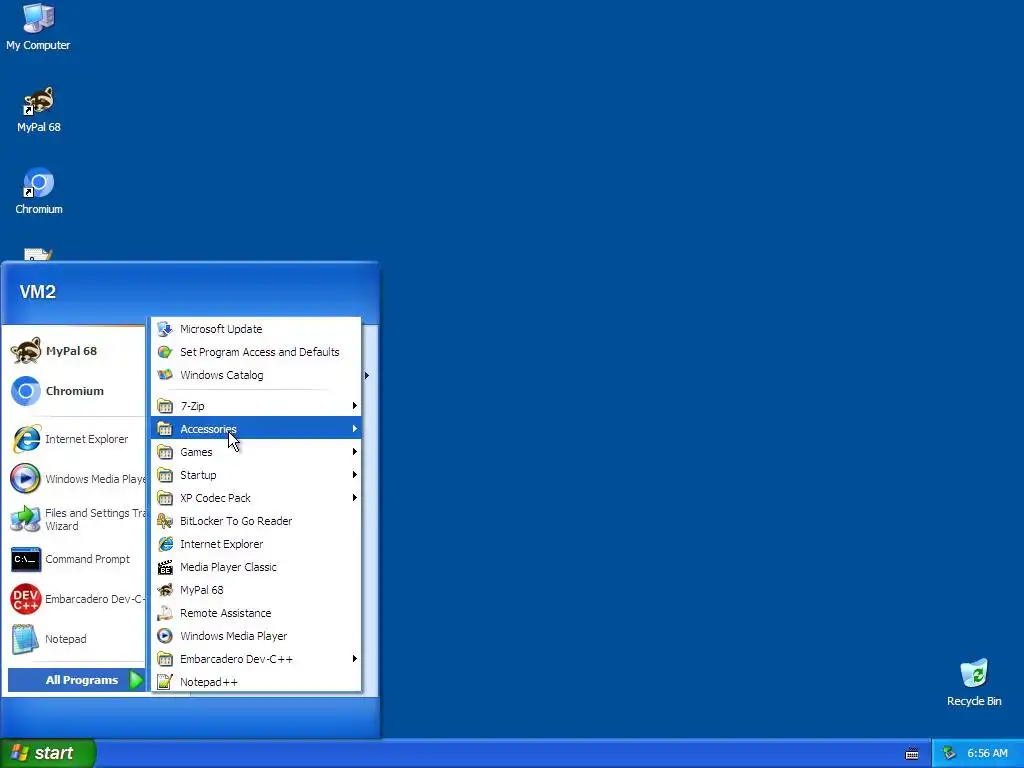The width and height of the screenshot is (1024, 768).
Task: Click MyPal 68 raccoon icon in pinned list
Action: click(26, 351)
